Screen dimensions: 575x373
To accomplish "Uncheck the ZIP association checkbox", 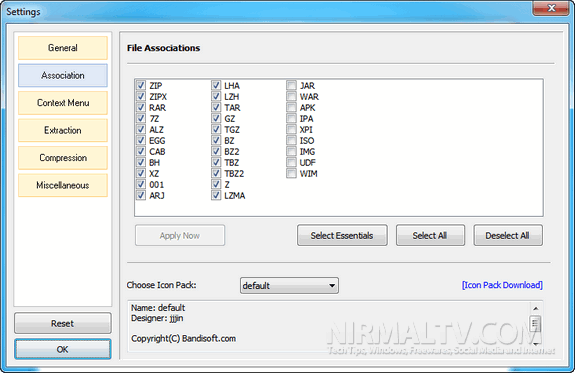I will click(x=141, y=85).
